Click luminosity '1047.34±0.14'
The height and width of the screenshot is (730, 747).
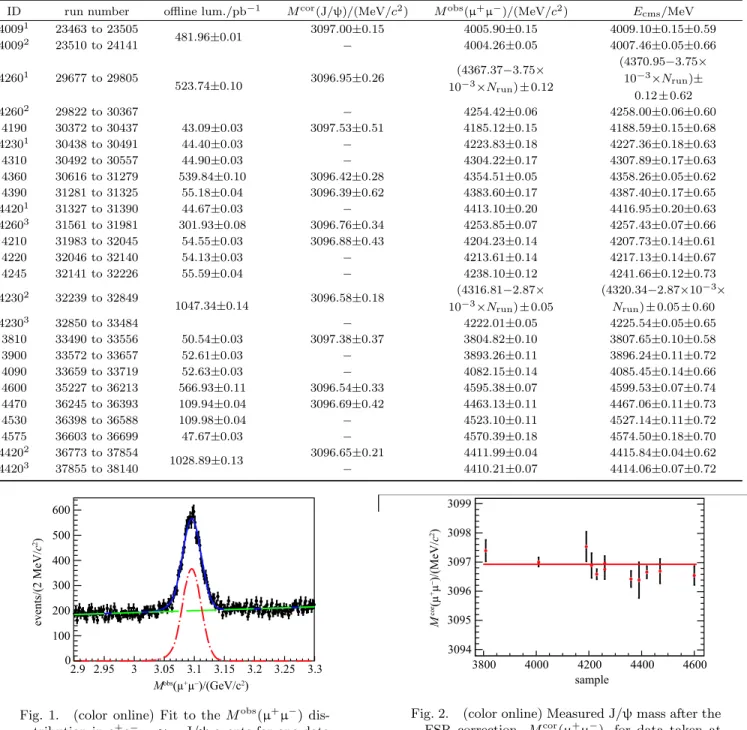[x=212, y=306]
